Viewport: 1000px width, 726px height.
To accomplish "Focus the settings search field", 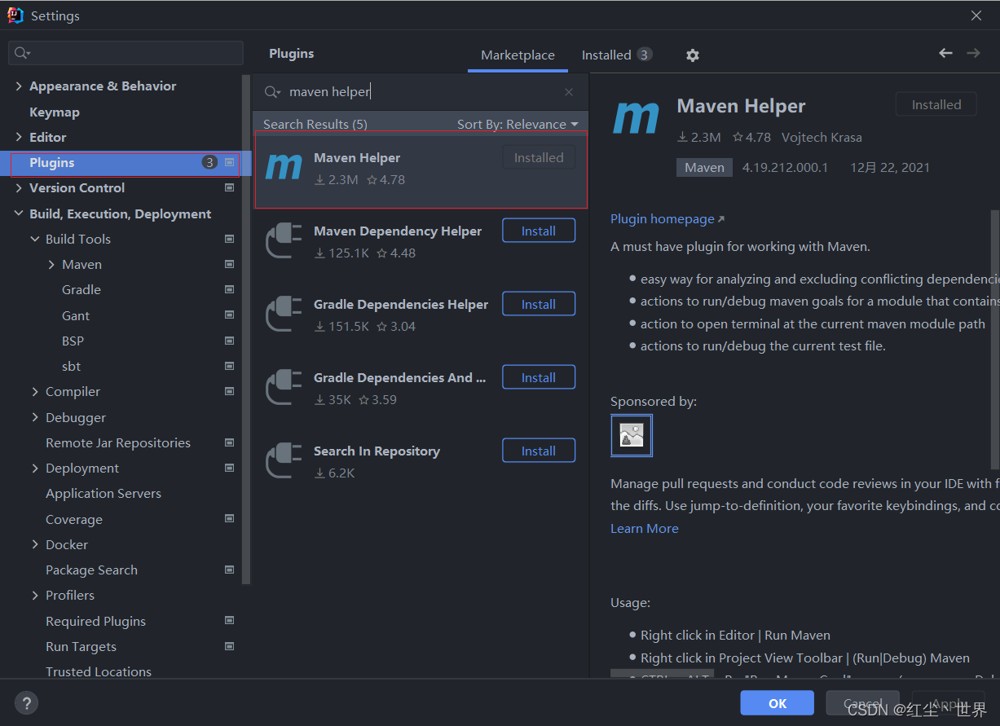I will point(126,53).
